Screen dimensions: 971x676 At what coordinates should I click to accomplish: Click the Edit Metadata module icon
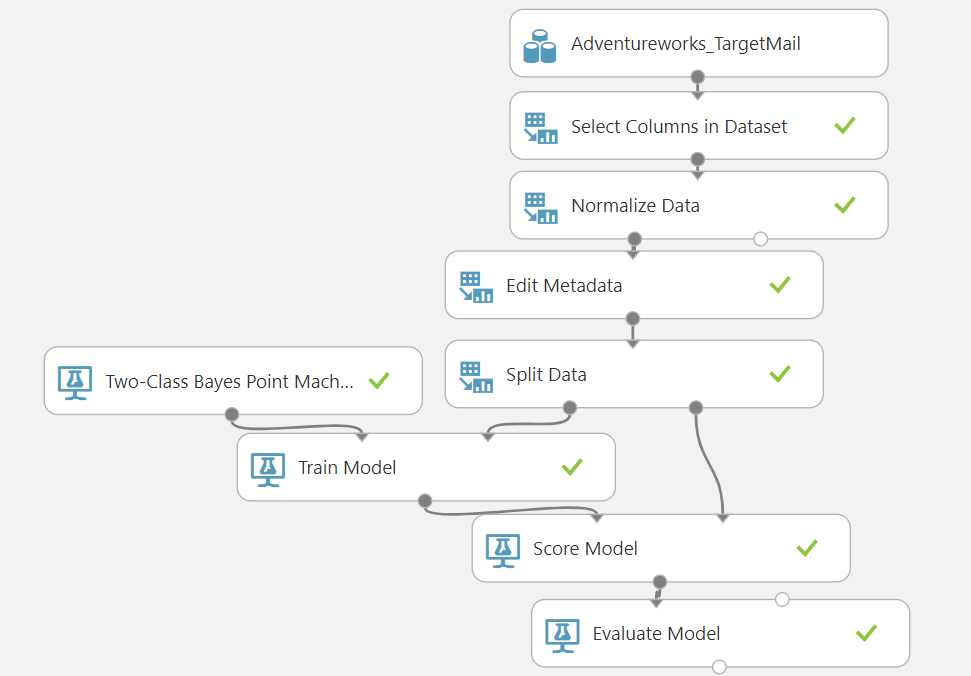coord(476,286)
